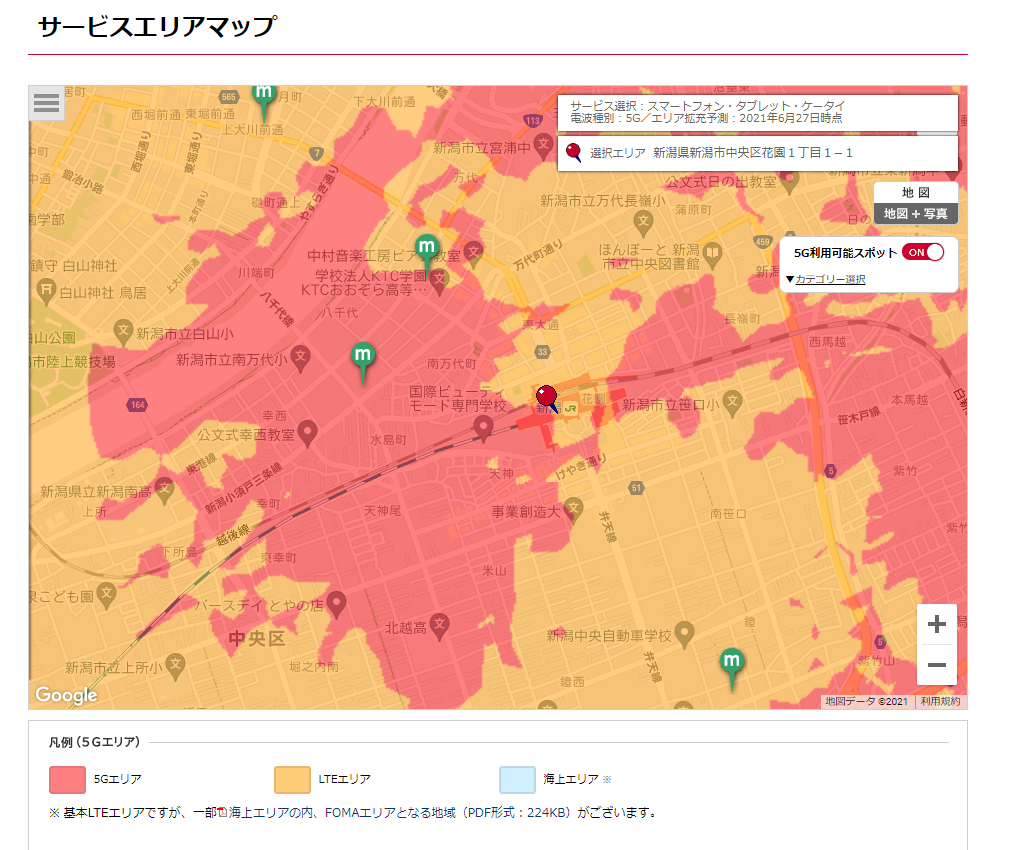Open the バースデイ とやの店 pin

336,605
